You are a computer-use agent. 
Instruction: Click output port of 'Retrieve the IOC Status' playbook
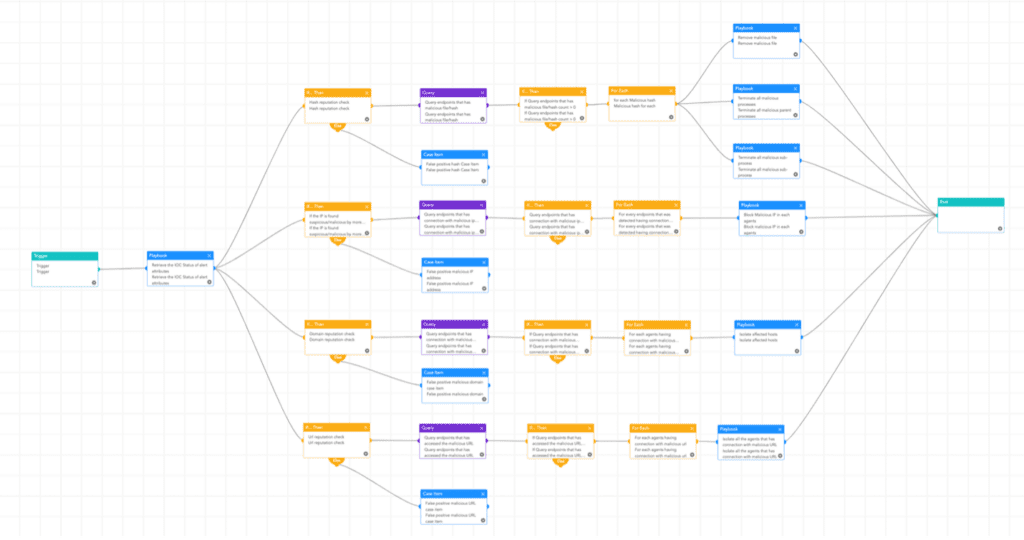tap(214, 268)
